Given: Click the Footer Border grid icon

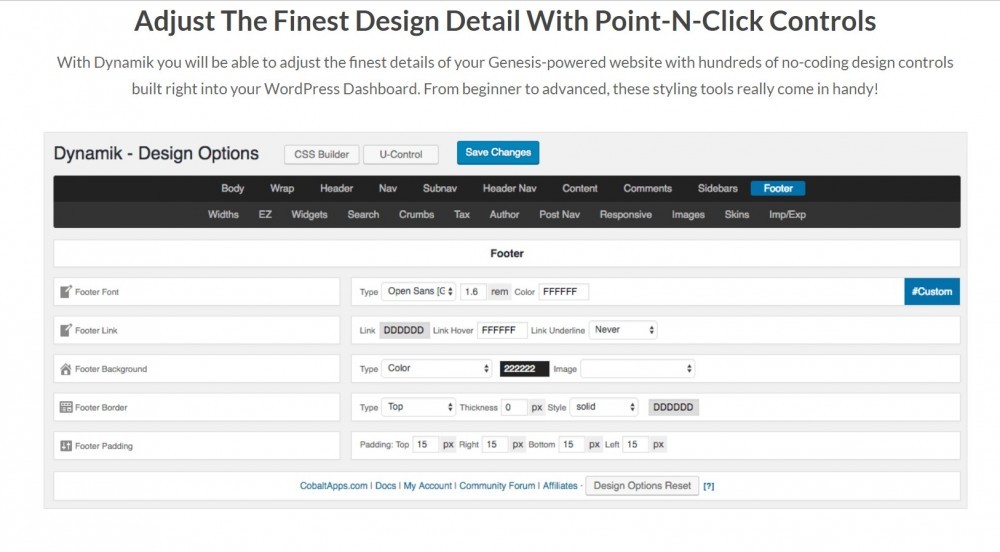Looking at the screenshot, I should (66, 407).
